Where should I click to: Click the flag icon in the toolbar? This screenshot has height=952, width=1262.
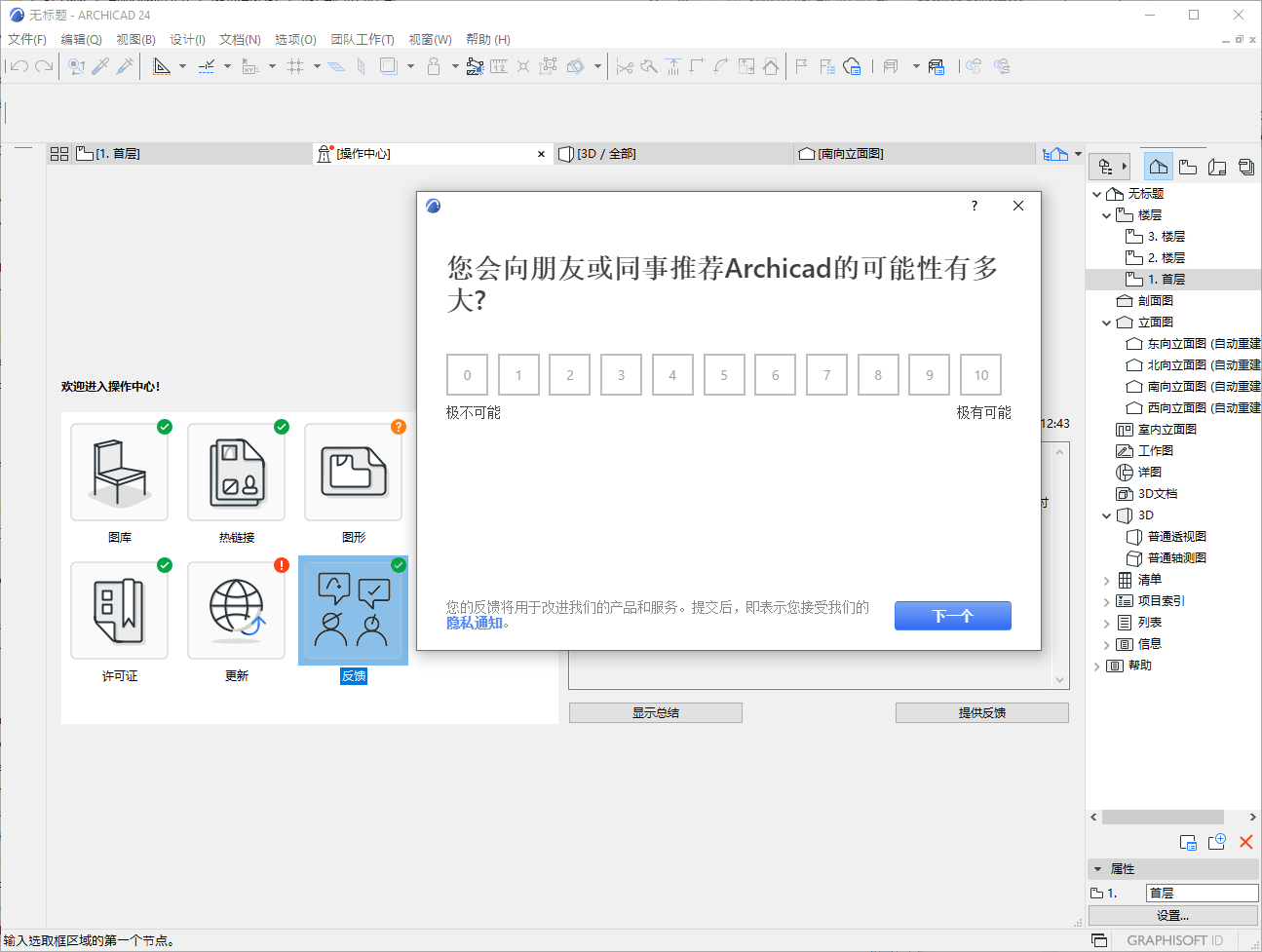[801, 66]
